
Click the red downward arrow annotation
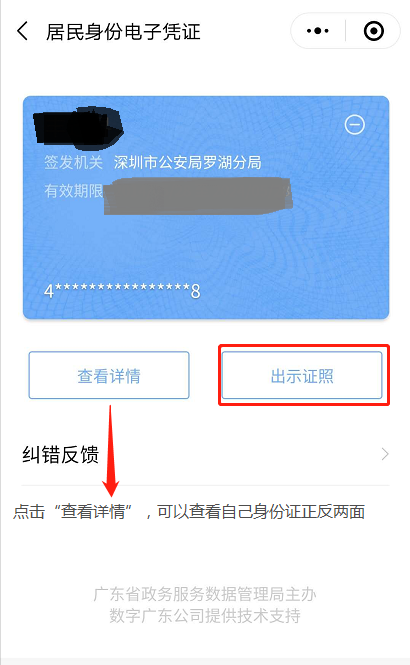pyautogui.click(x=111, y=451)
